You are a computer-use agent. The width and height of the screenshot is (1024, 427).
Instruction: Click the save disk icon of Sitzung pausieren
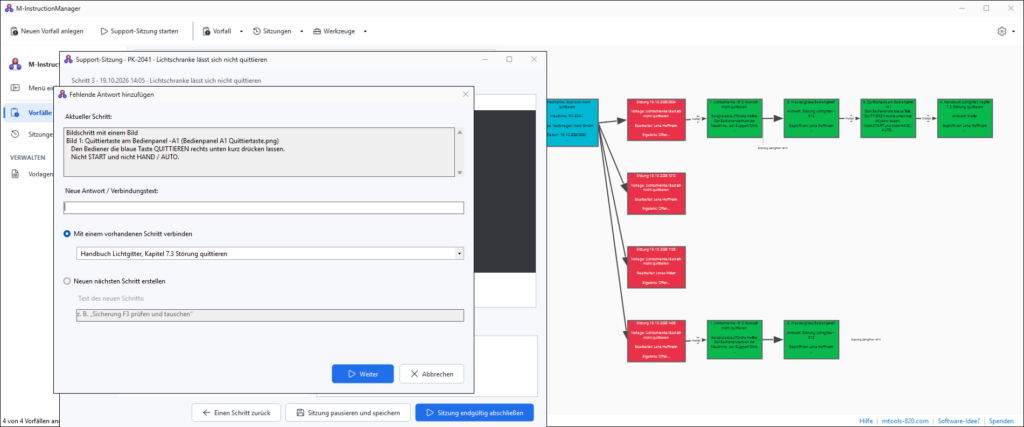[300, 413]
